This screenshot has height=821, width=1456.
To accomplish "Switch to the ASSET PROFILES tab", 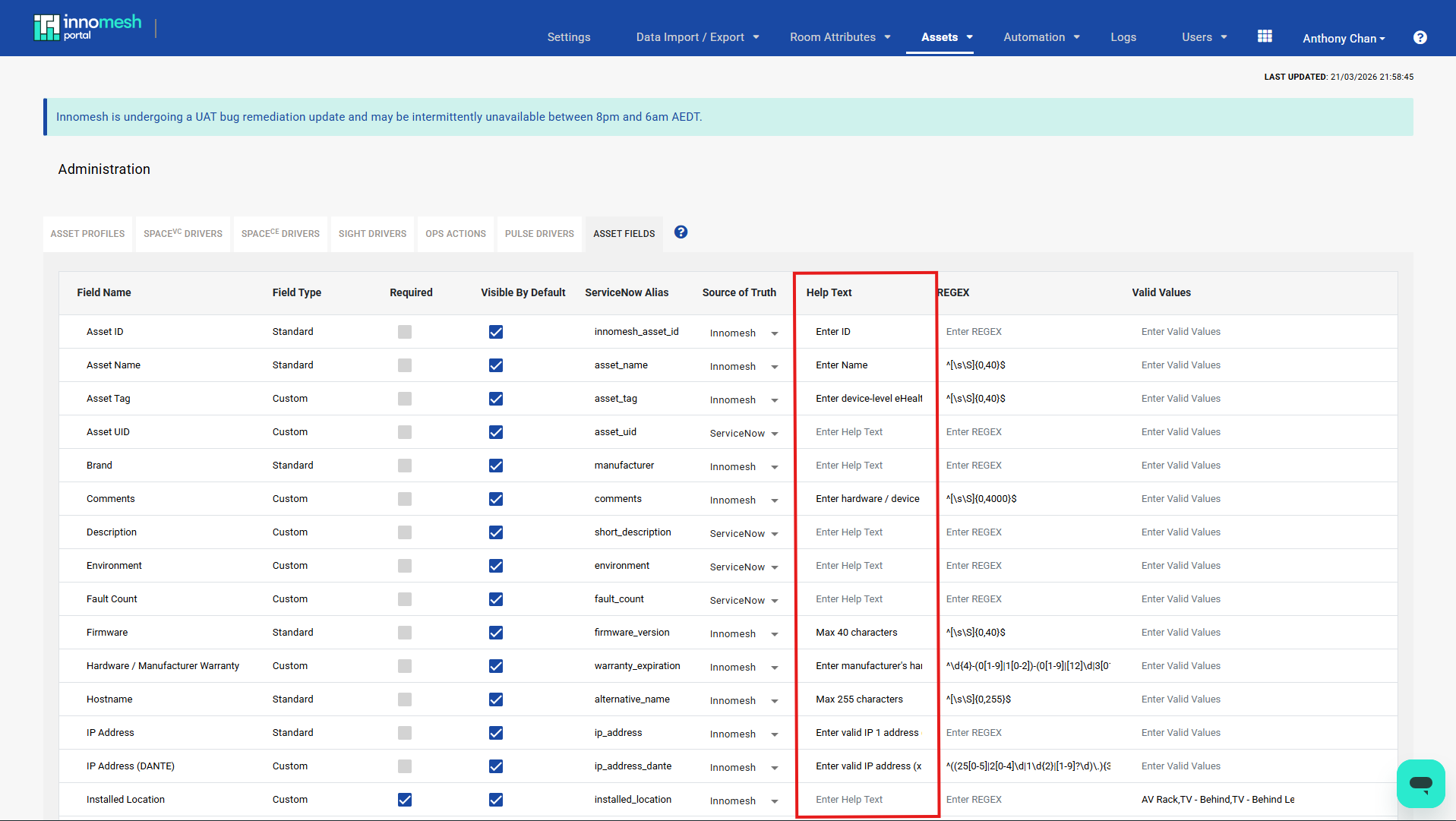I will pyautogui.click(x=87, y=233).
